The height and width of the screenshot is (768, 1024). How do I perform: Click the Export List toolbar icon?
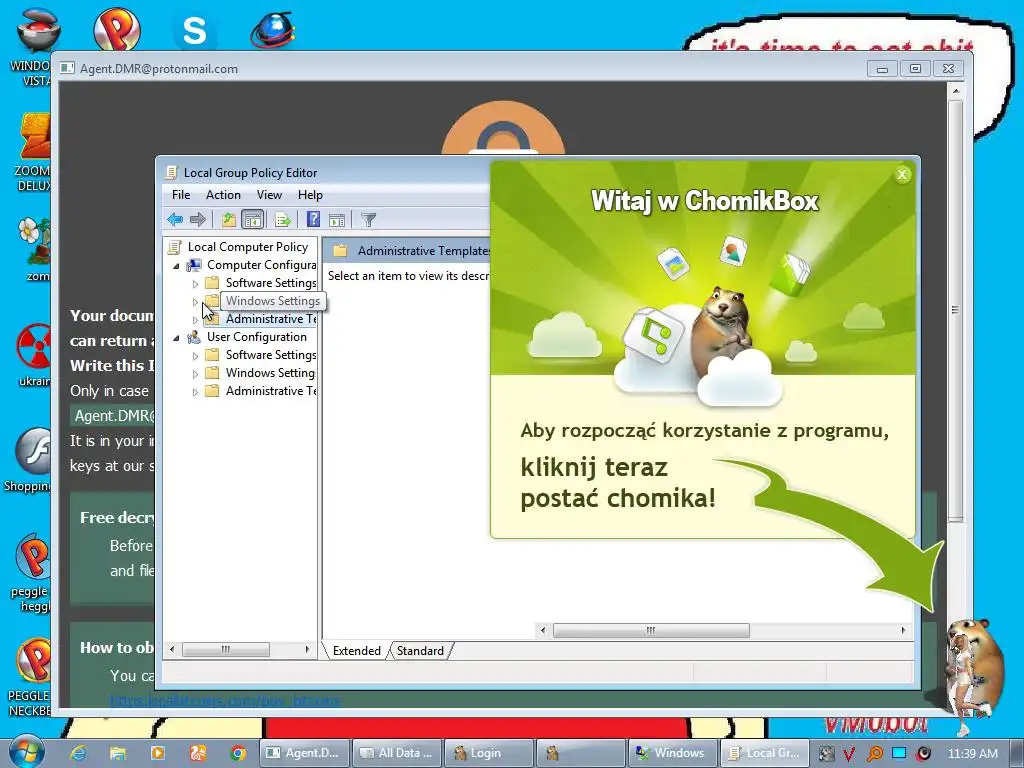(x=283, y=219)
